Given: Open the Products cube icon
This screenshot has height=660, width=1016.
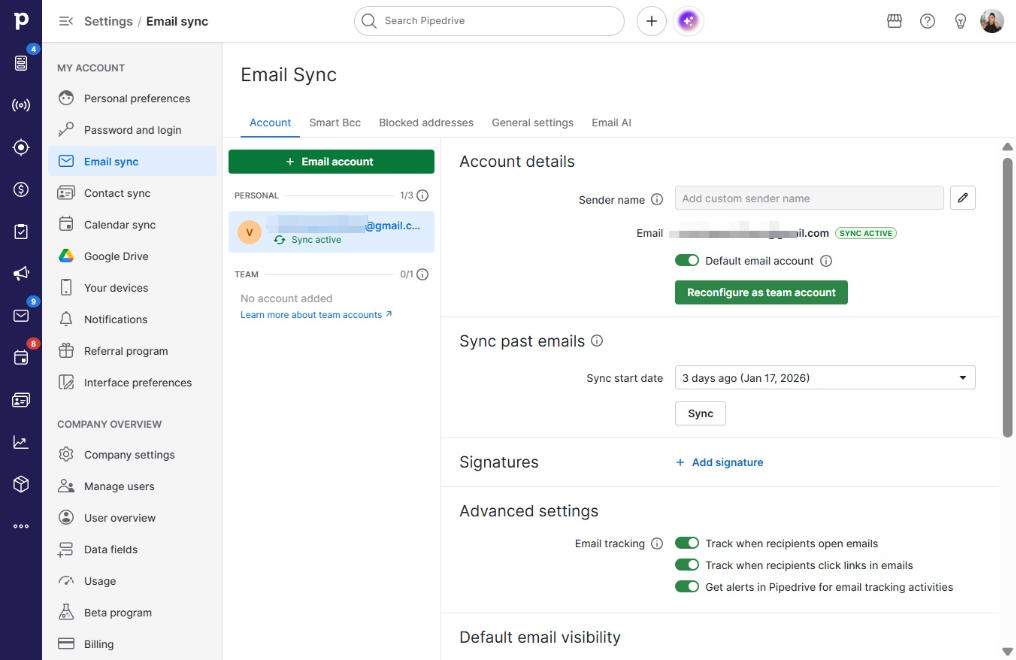Looking at the screenshot, I should [21, 484].
